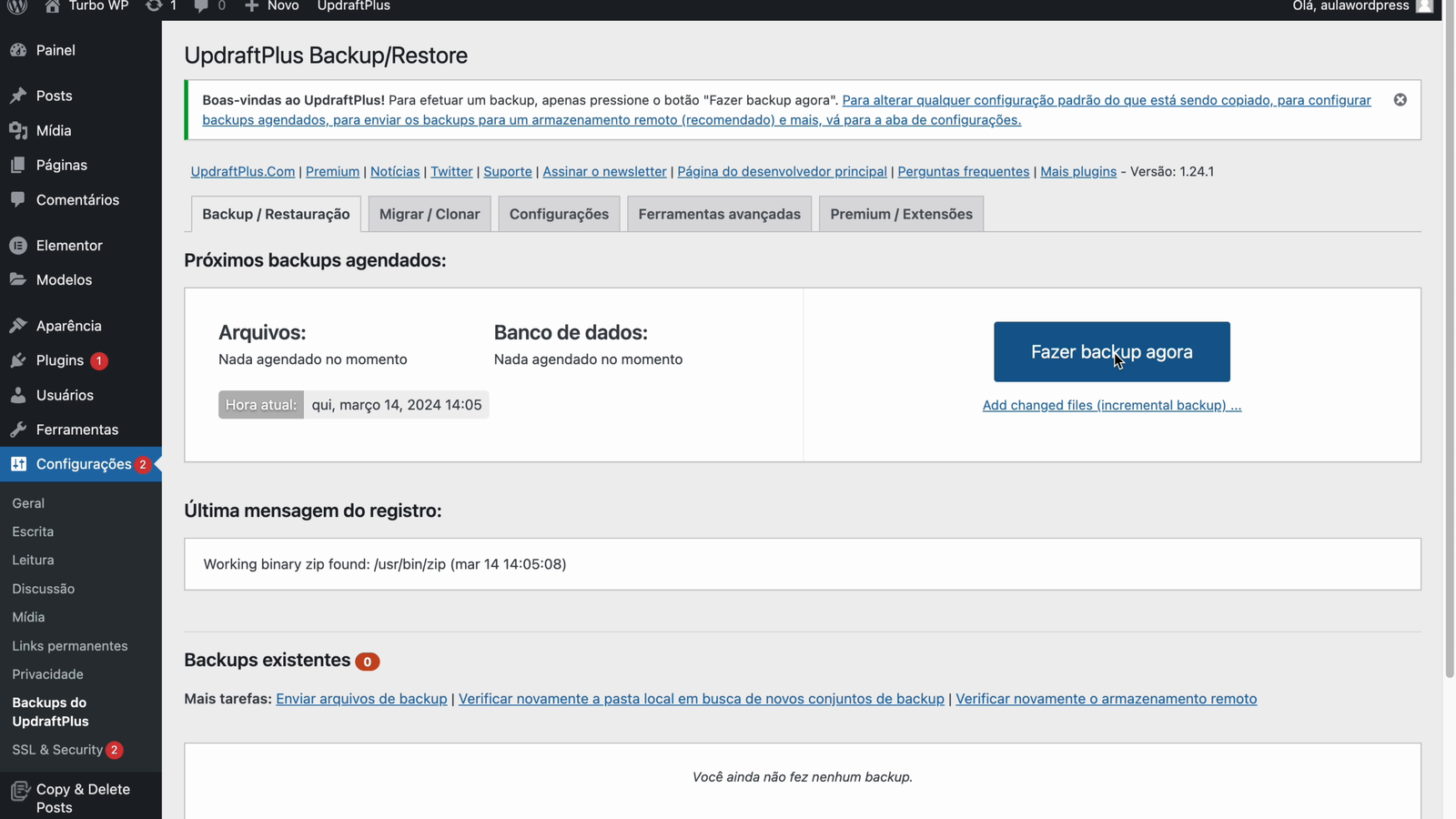Screen dimensions: 1456x819
Task: Open the Escrita settings submenu item
Action: click(33, 531)
